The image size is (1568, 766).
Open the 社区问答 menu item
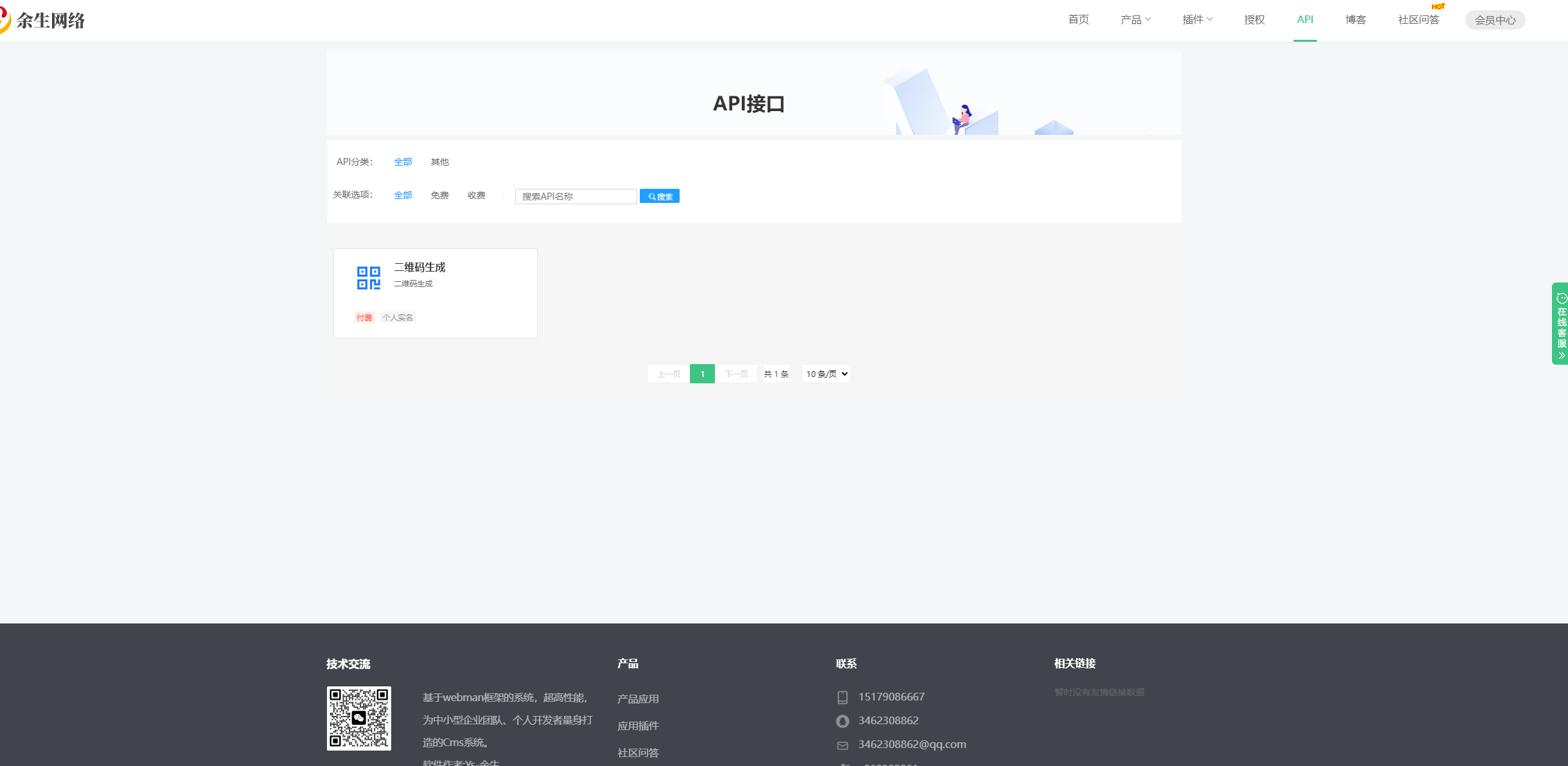(1418, 20)
